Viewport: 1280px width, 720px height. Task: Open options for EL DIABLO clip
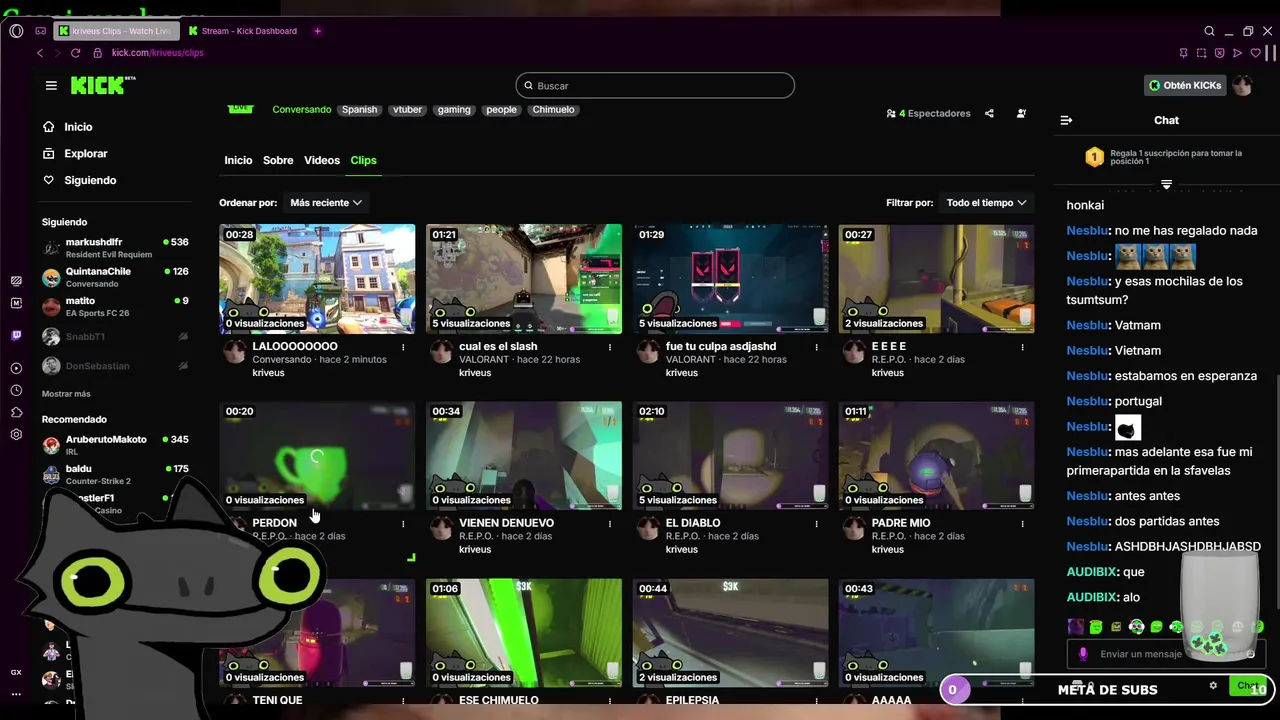tap(817, 523)
